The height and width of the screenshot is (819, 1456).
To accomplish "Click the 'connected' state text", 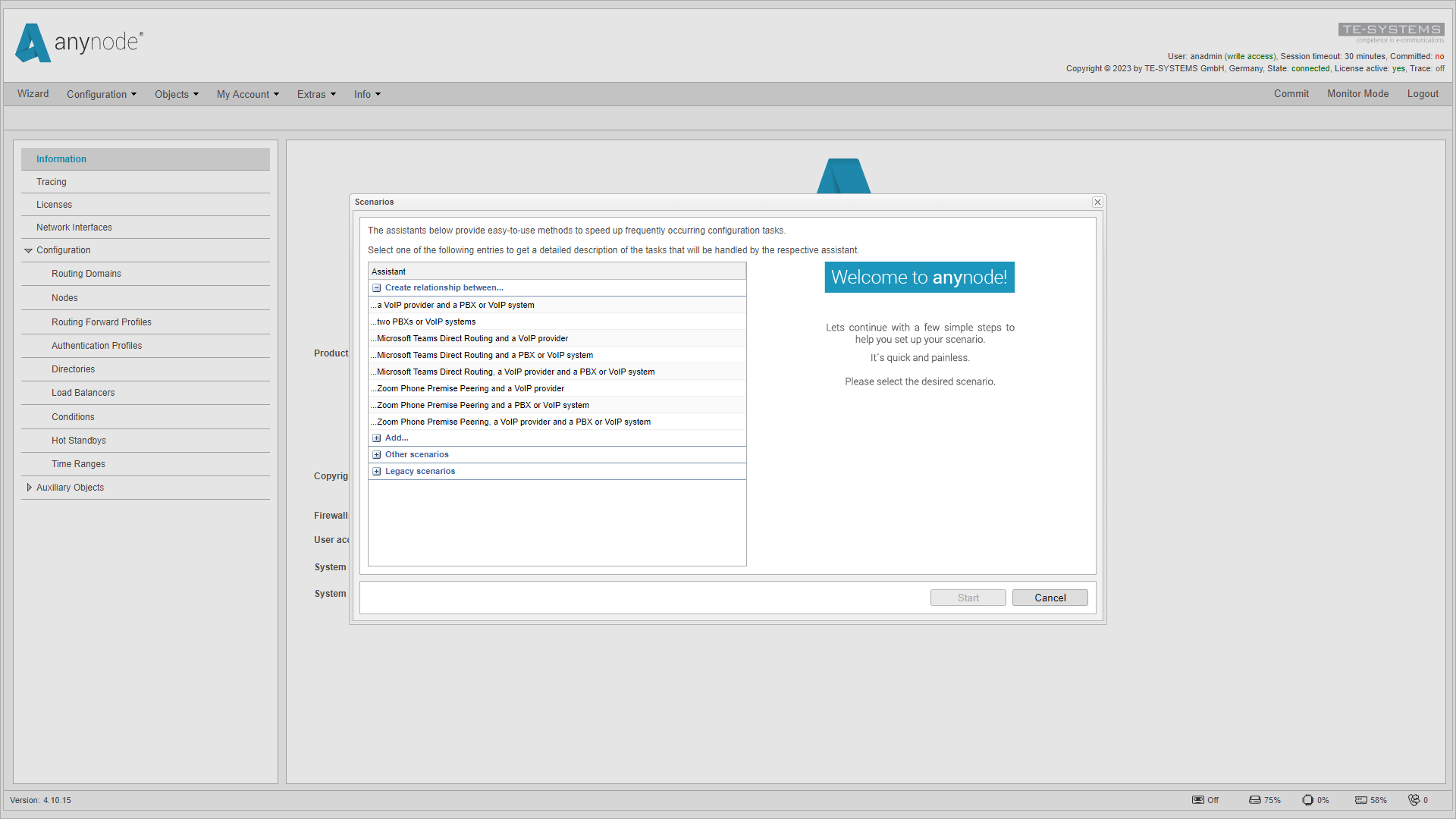I will (1310, 68).
